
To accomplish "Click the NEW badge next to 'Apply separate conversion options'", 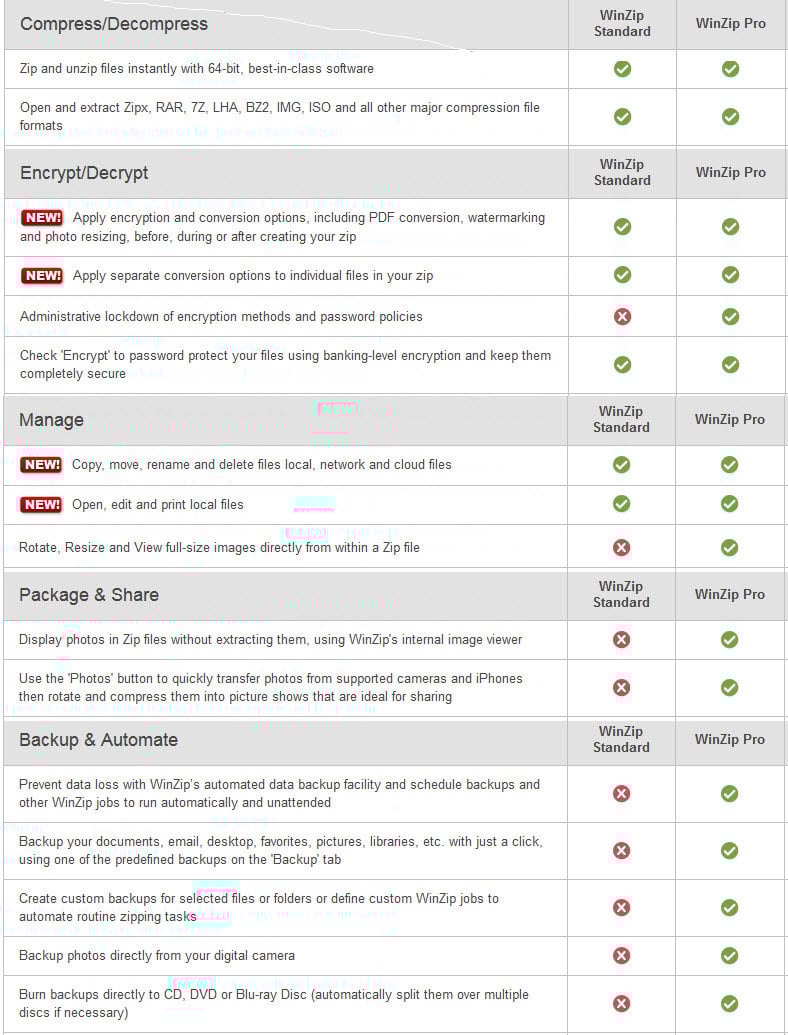I will point(42,275).
